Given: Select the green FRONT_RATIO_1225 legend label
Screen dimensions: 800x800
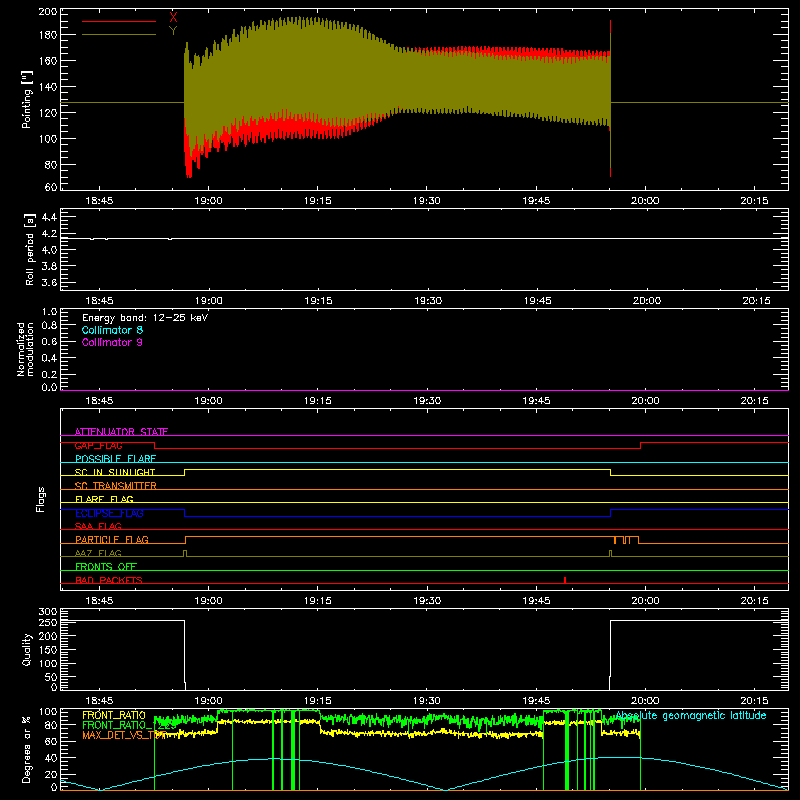Looking at the screenshot, I should [129, 725].
